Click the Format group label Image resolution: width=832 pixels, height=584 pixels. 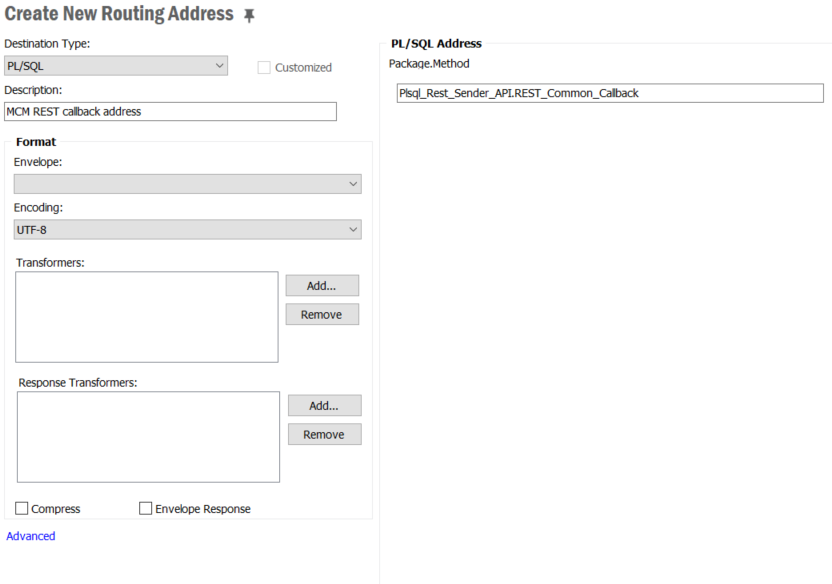pyautogui.click(x=36, y=142)
